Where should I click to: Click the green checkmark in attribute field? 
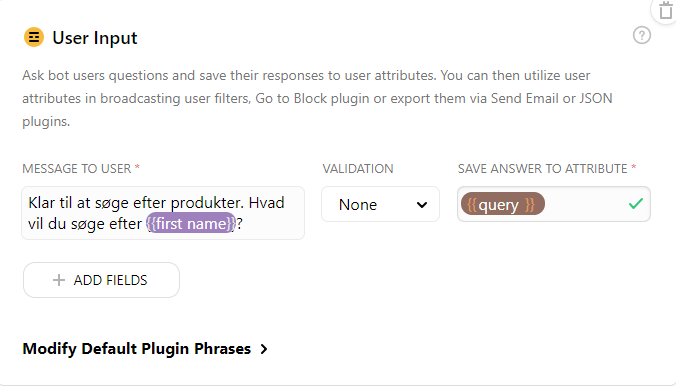coord(635,204)
